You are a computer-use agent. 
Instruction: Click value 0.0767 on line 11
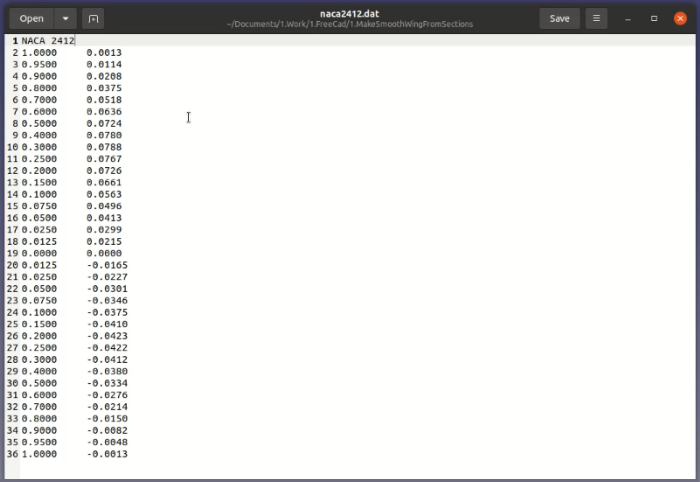click(x=104, y=159)
